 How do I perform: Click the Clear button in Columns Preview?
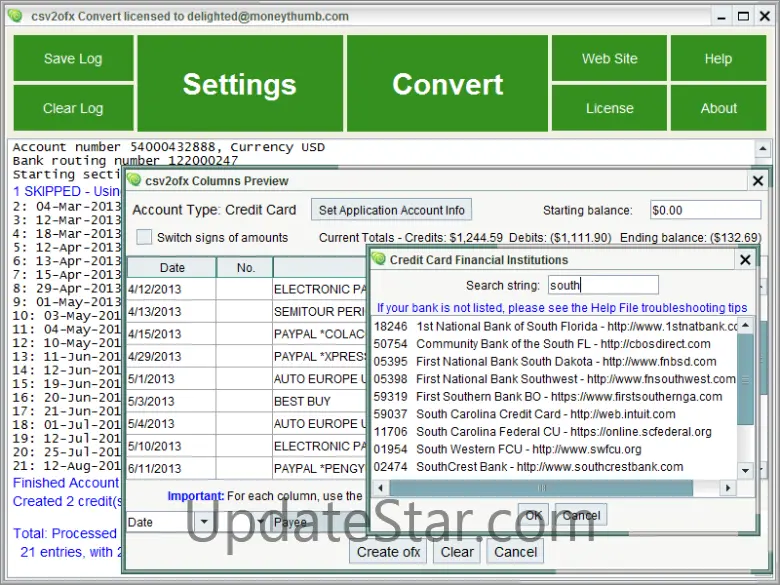click(457, 552)
